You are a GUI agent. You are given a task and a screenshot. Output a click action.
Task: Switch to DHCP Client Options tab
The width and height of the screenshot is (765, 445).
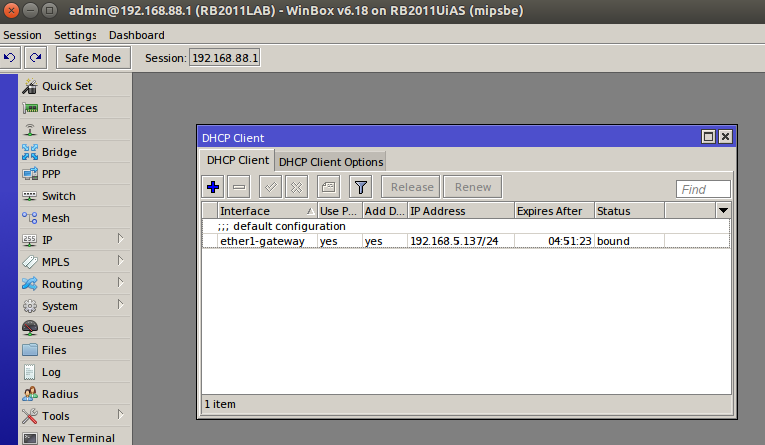click(x=330, y=162)
